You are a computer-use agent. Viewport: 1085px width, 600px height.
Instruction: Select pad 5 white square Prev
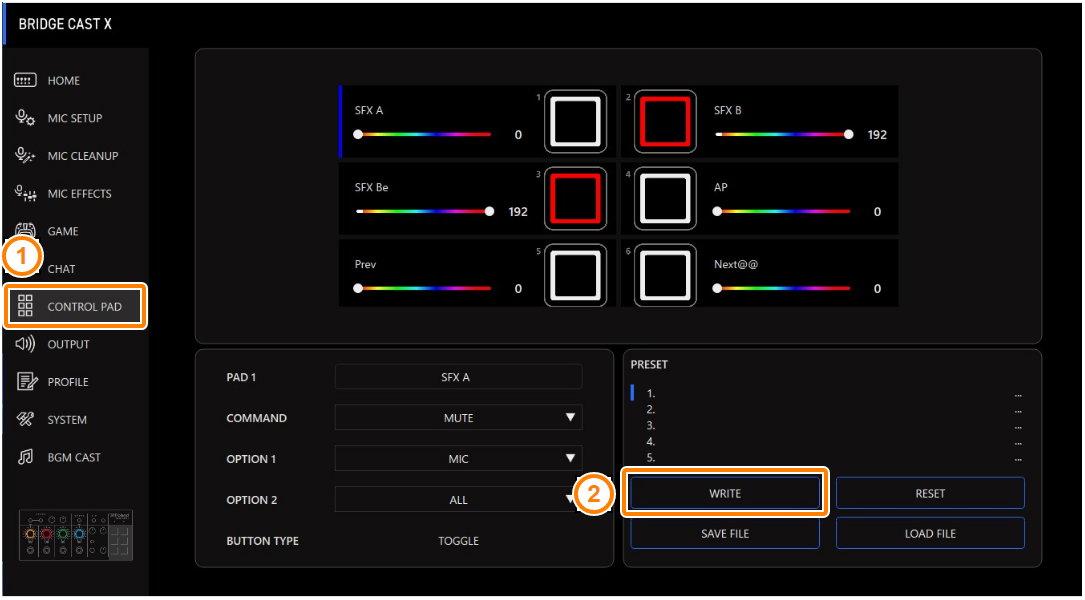click(575, 275)
